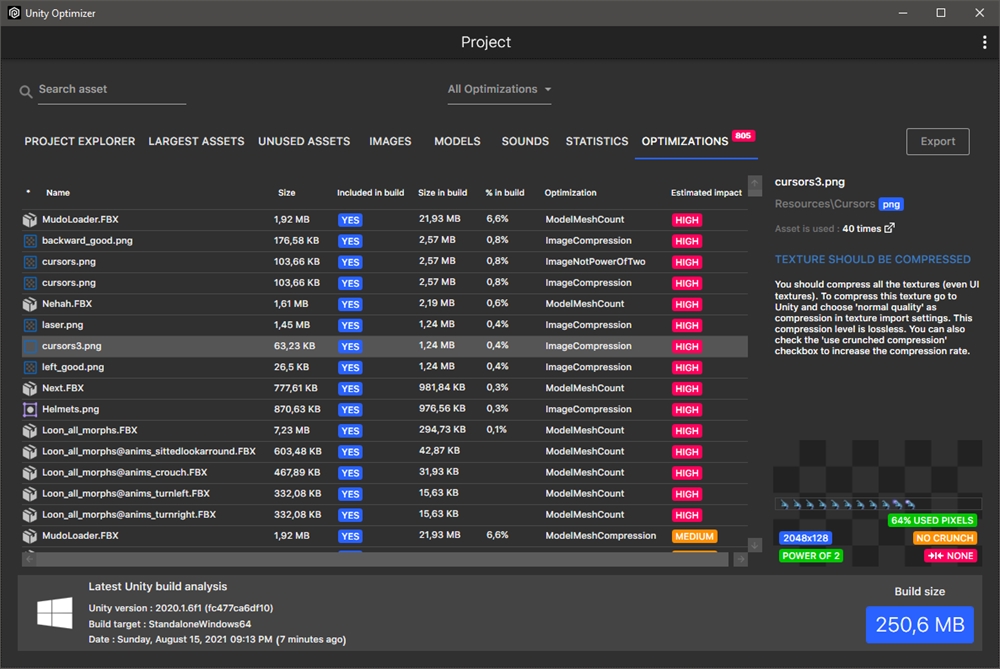The image size is (1000, 669).
Task: Click the horizontal scrollbar left arrow
Action: coord(29,559)
